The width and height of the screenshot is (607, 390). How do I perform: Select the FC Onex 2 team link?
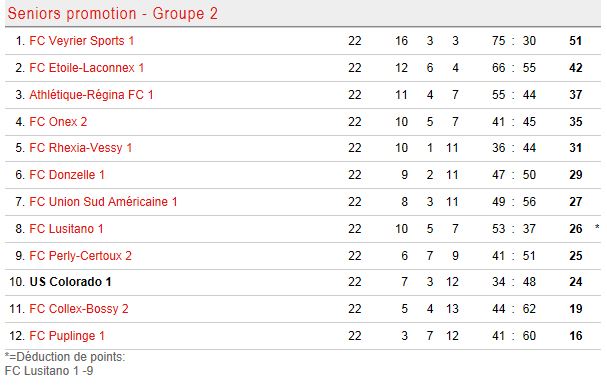[58, 122]
